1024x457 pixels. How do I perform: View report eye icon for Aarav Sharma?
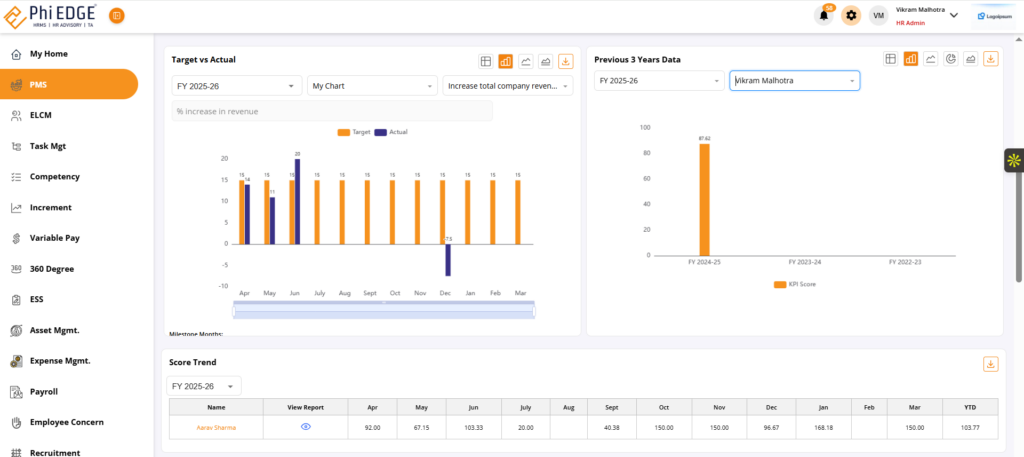point(306,427)
